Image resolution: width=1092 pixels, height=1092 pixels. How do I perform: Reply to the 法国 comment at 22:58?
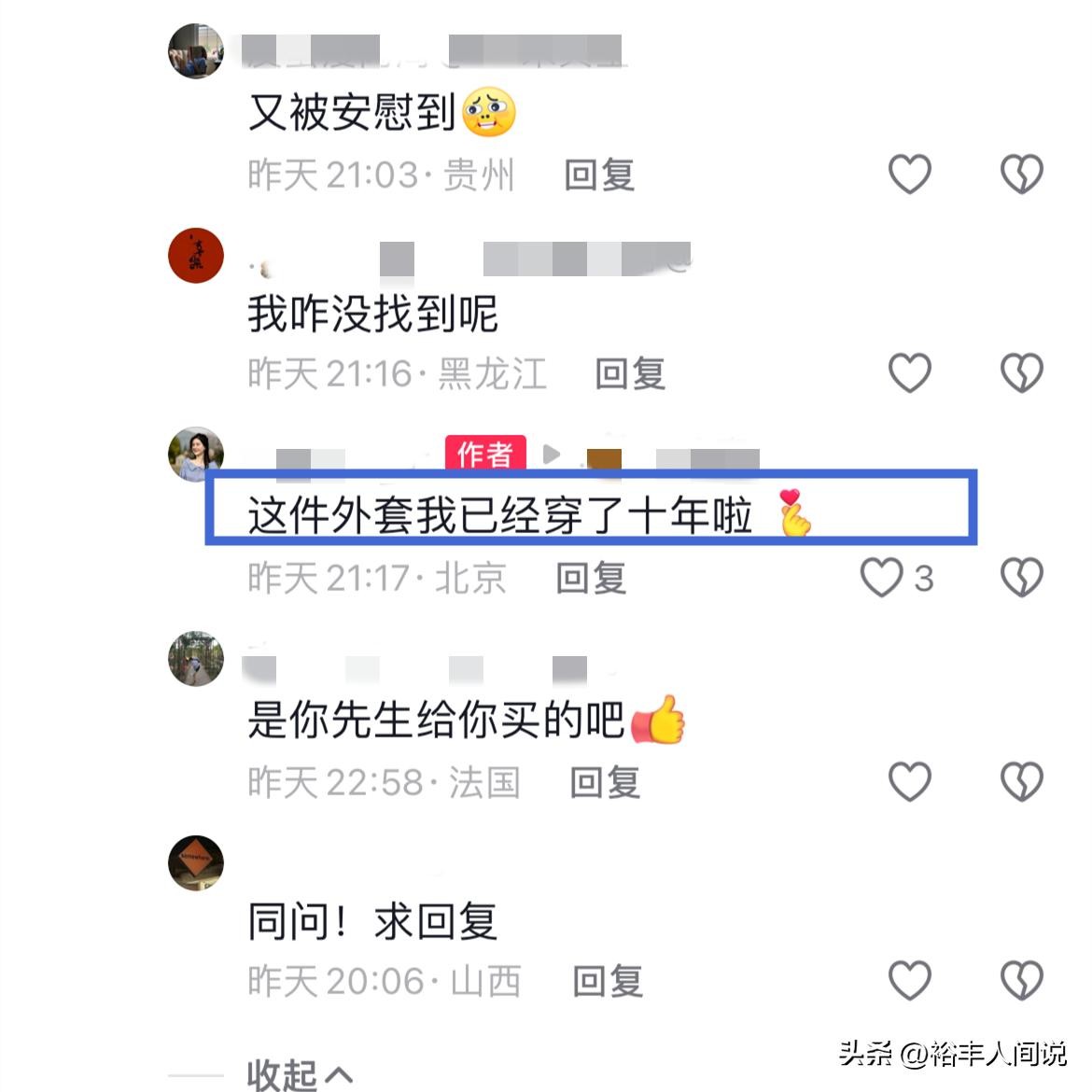click(605, 782)
